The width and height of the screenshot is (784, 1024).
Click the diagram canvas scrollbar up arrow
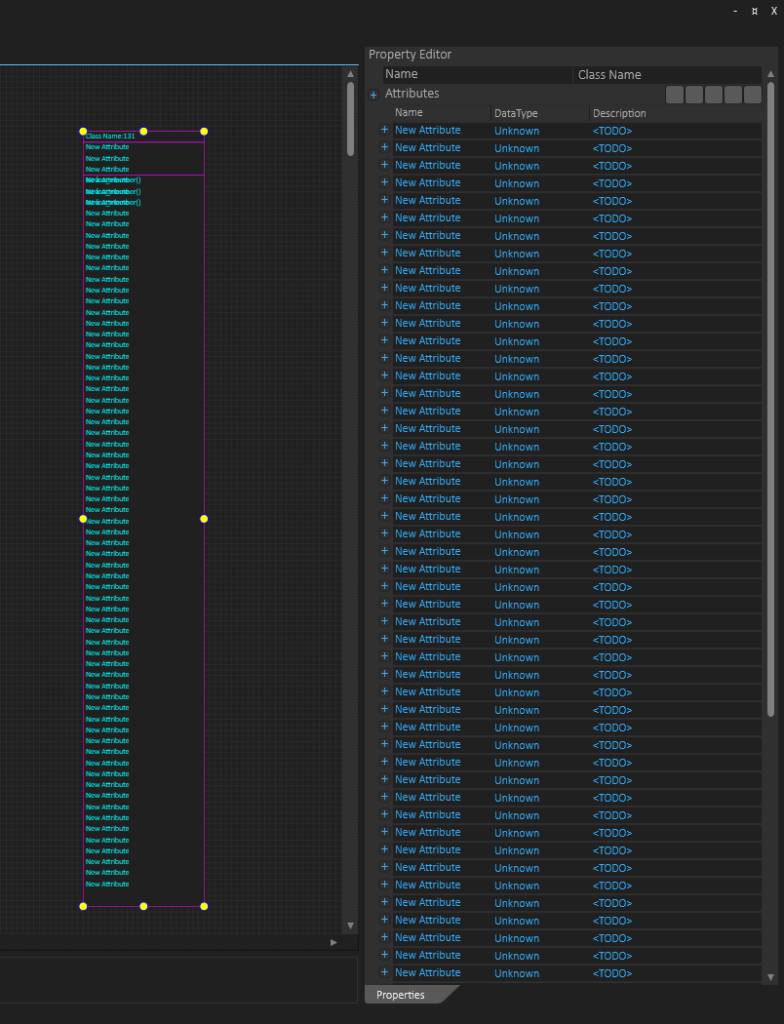tap(350, 74)
